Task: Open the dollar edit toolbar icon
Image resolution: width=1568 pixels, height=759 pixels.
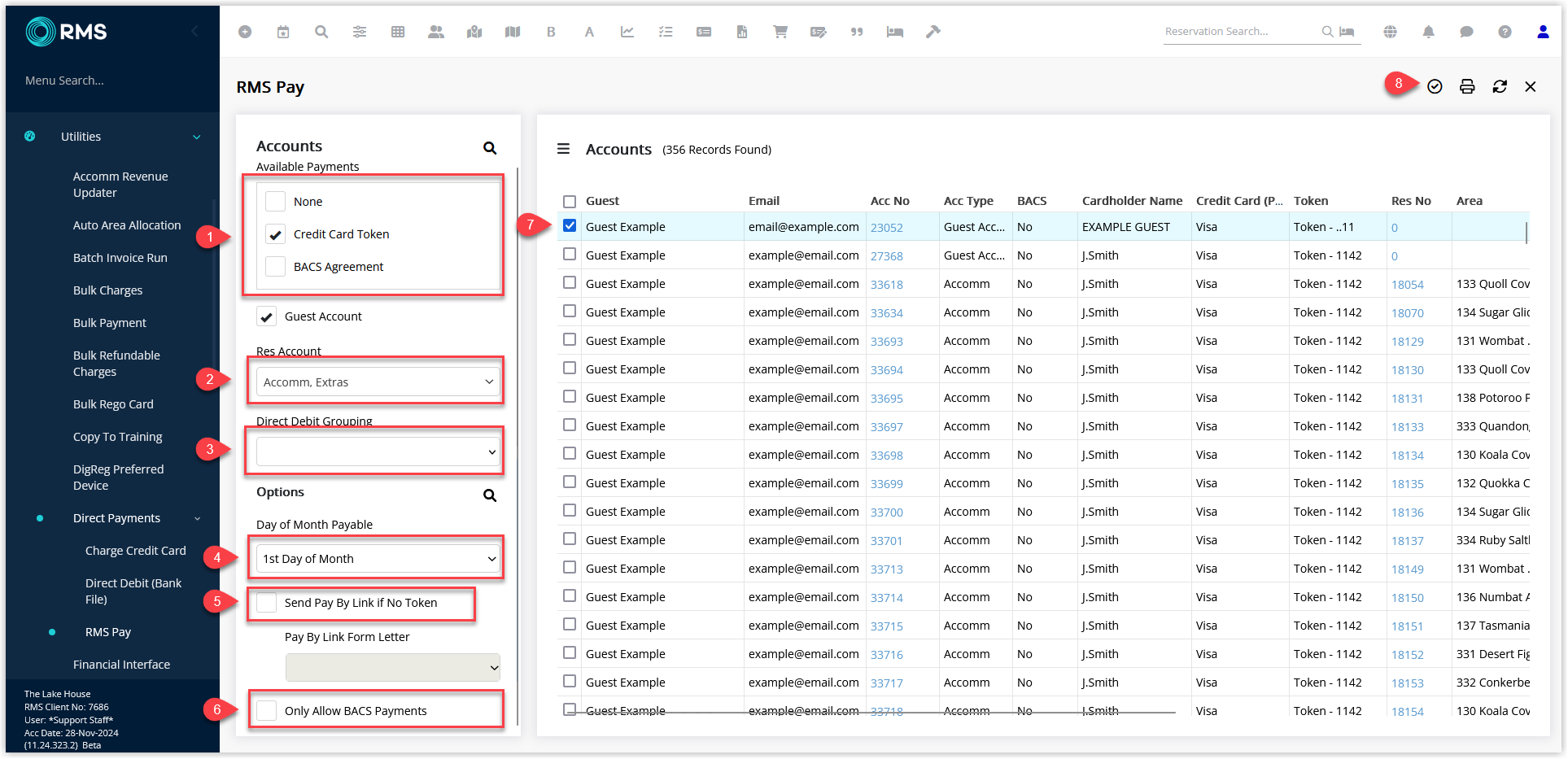Action: click(x=819, y=32)
